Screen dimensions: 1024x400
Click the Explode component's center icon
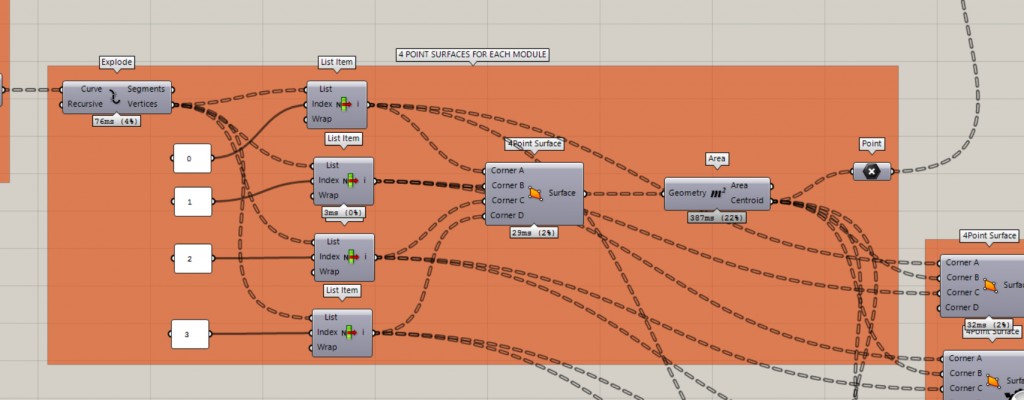pyautogui.click(x=114, y=97)
